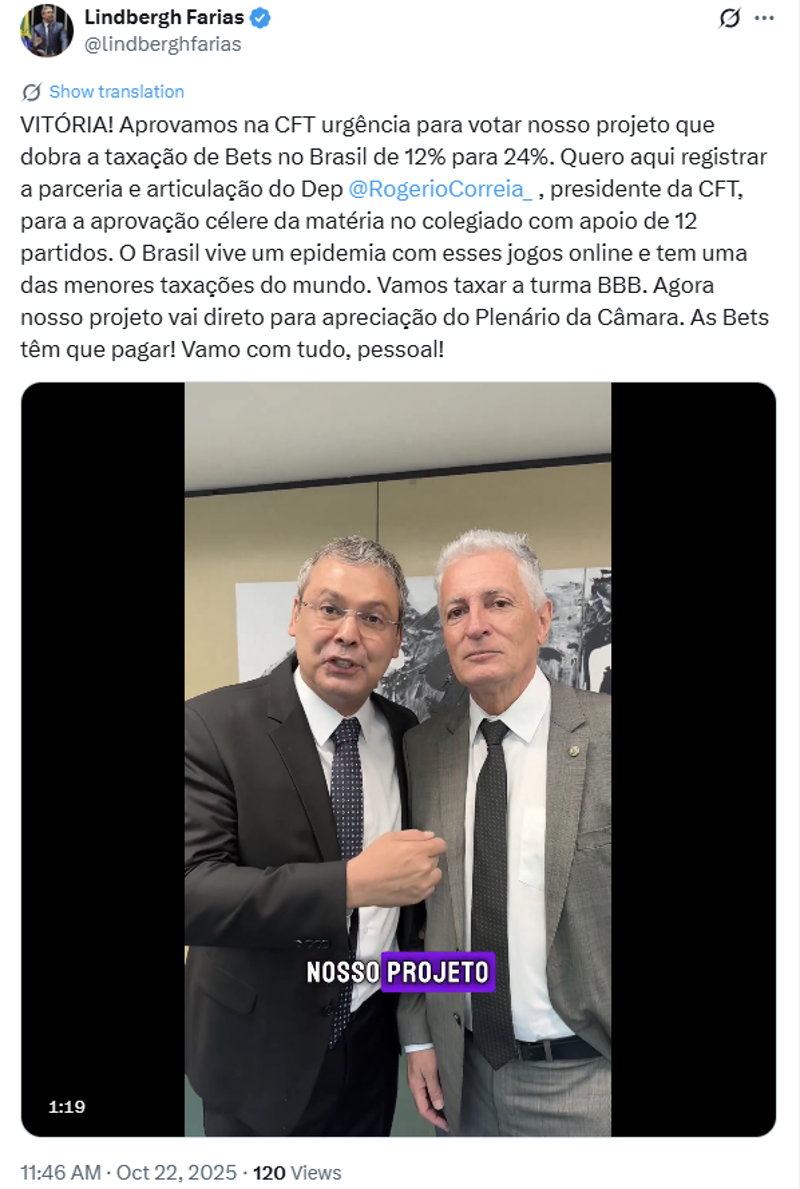
Task: Click the word VITÓRIA! starting the post
Action: (66, 124)
